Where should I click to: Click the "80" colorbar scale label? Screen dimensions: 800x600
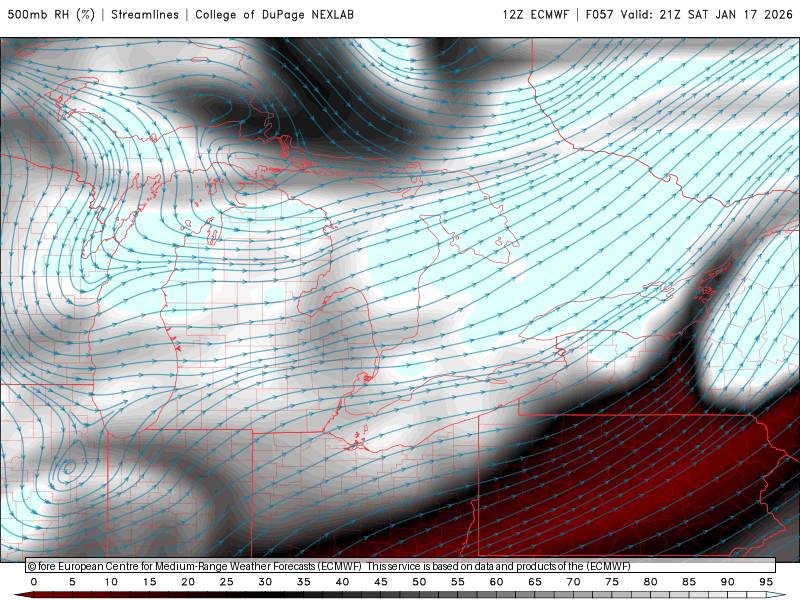(x=651, y=582)
